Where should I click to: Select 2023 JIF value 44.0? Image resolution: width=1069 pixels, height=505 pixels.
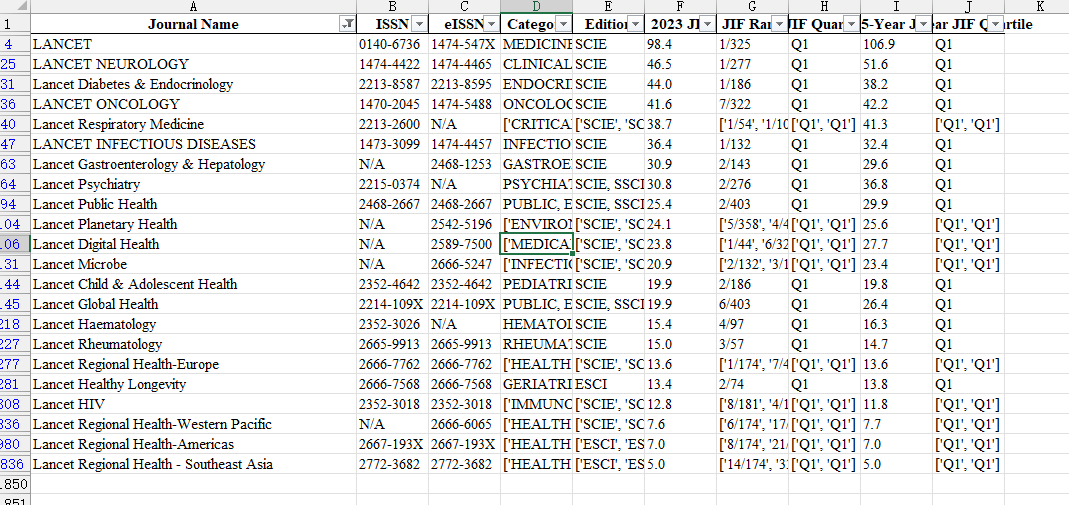click(x=680, y=85)
